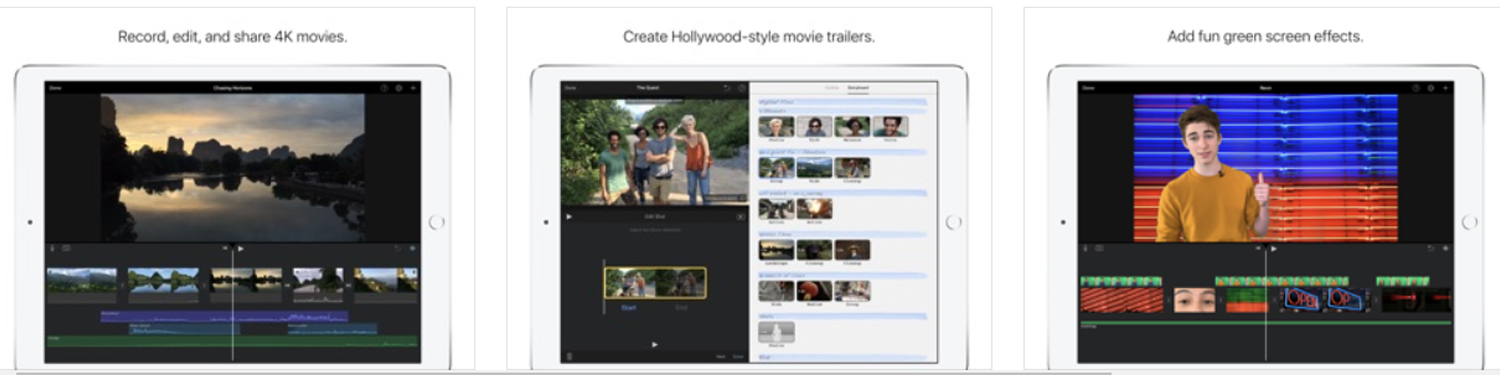Open the Landscape shot in the storyboard
This screenshot has height=375, width=1500.
(x=777, y=250)
